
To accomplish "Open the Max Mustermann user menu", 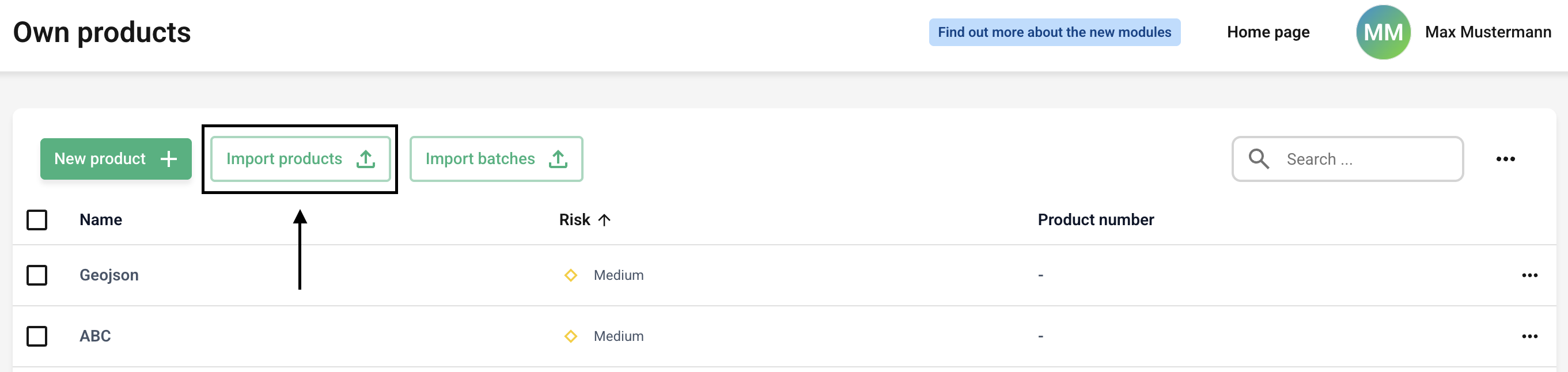I will (1488, 32).
